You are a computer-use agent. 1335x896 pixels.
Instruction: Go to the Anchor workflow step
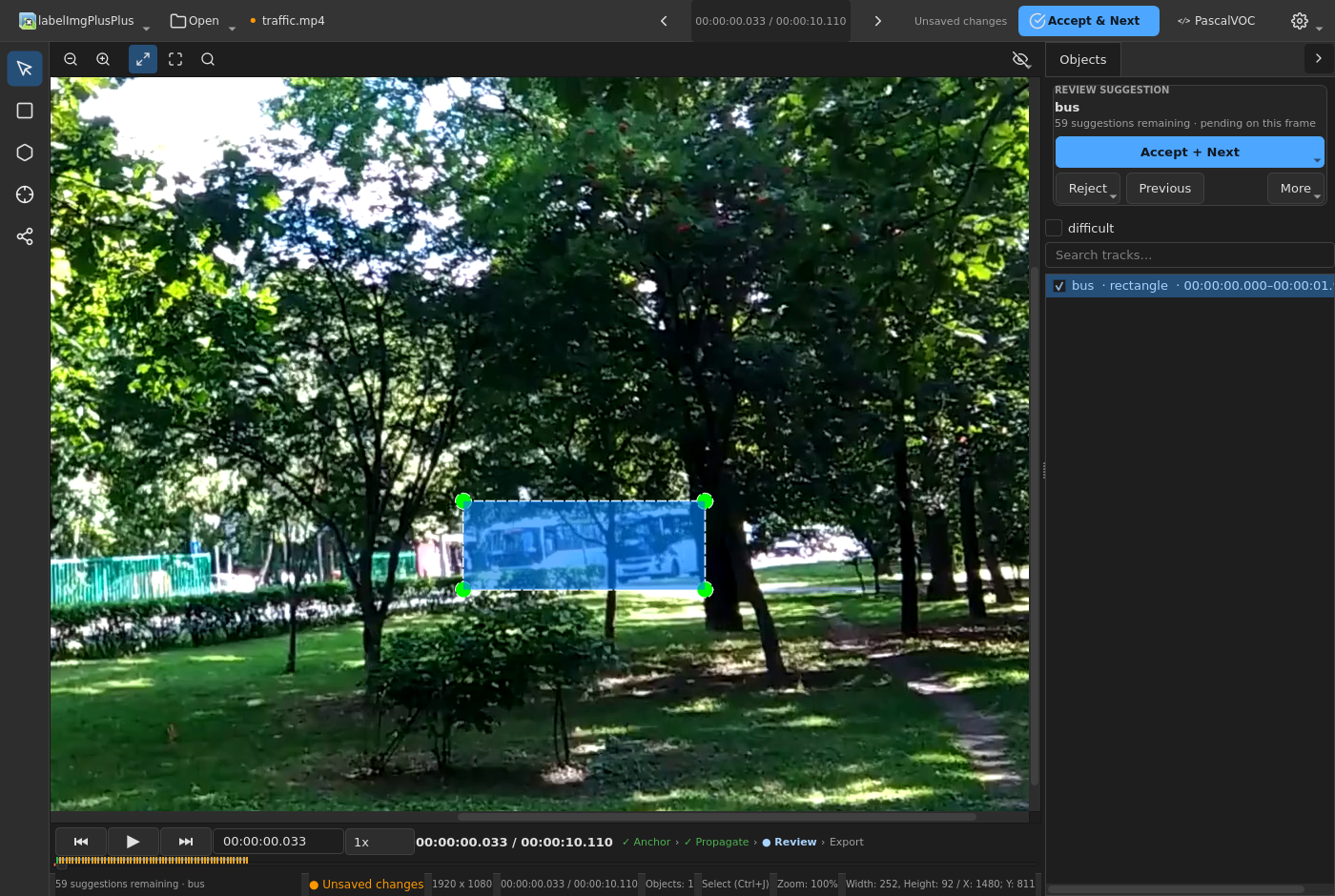point(646,843)
